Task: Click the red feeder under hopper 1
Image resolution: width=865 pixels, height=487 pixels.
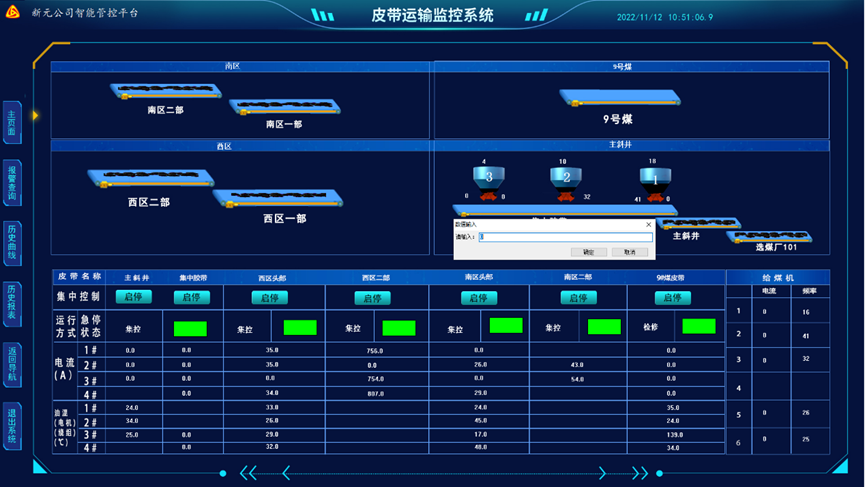Action: pos(655,196)
